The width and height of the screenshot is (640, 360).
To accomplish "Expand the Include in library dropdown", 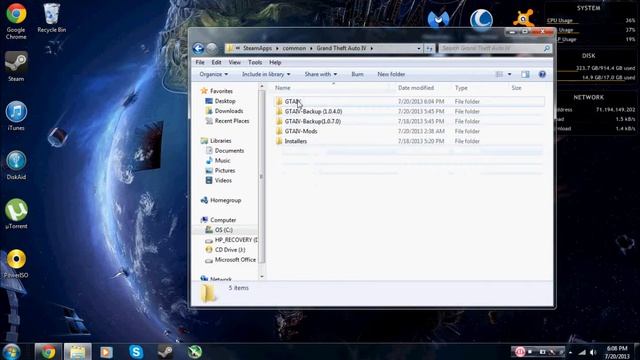I will pos(266,74).
